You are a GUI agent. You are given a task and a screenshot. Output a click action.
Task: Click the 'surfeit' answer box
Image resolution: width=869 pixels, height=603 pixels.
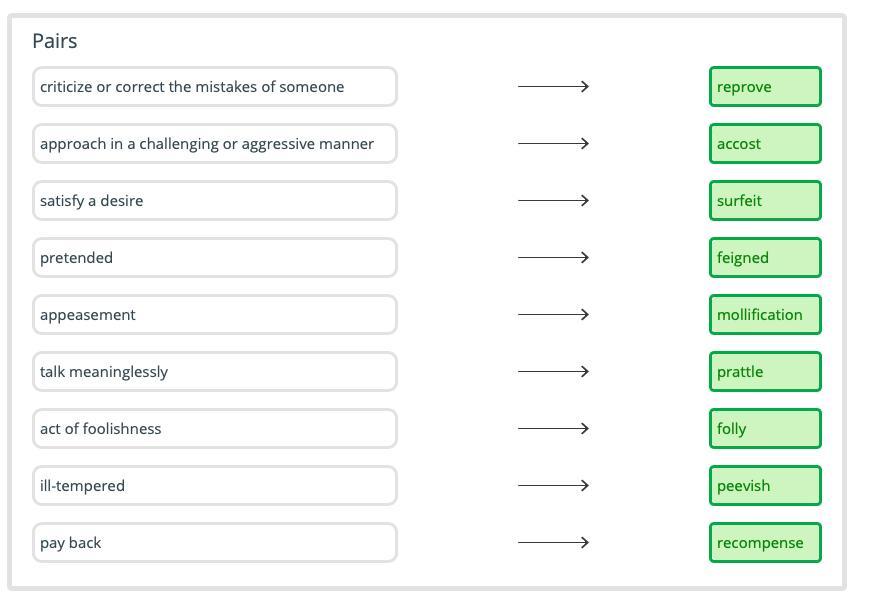coord(765,201)
